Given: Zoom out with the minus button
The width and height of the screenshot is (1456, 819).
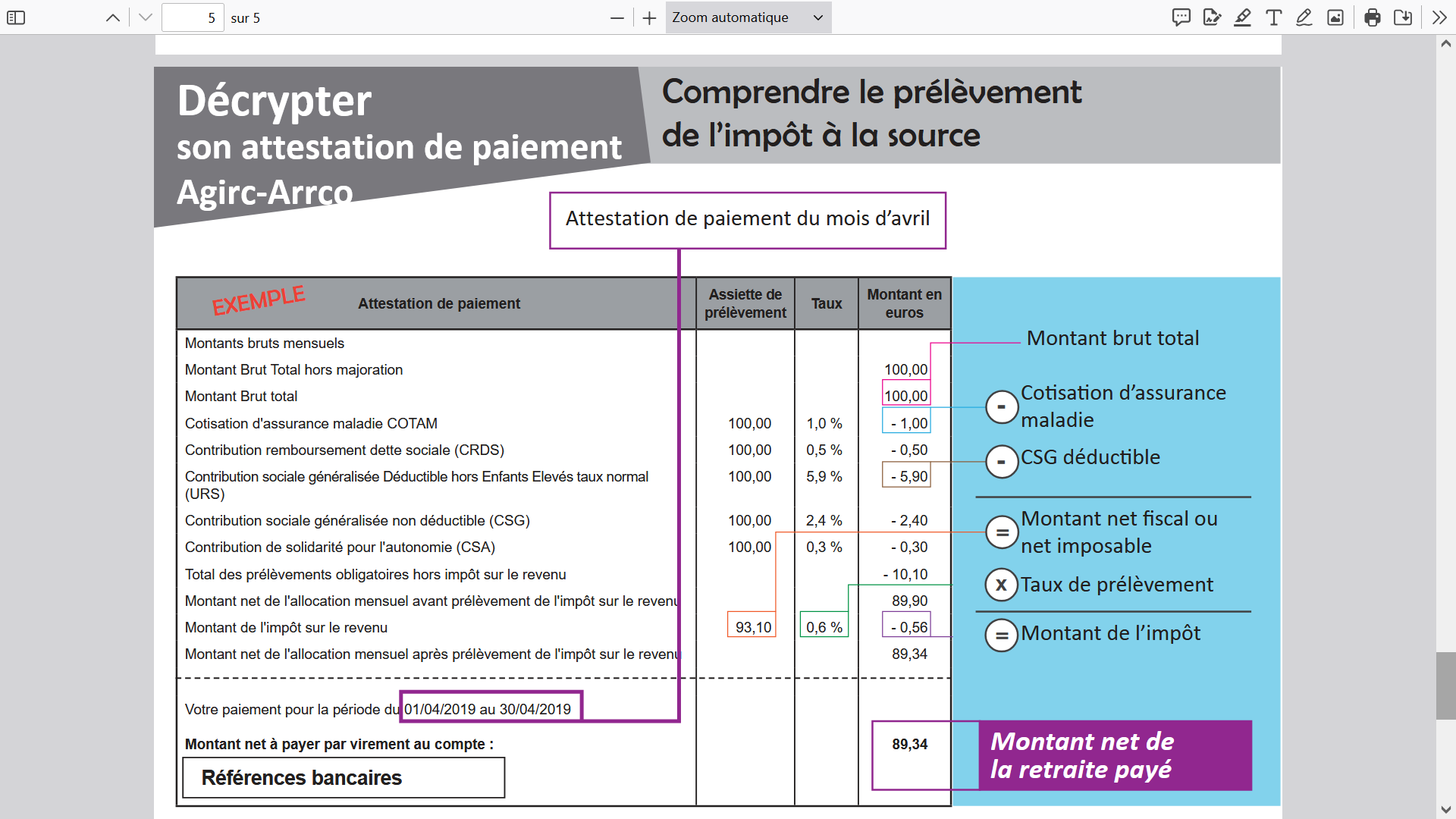Looking at the screenshot, I should point(617,17).
